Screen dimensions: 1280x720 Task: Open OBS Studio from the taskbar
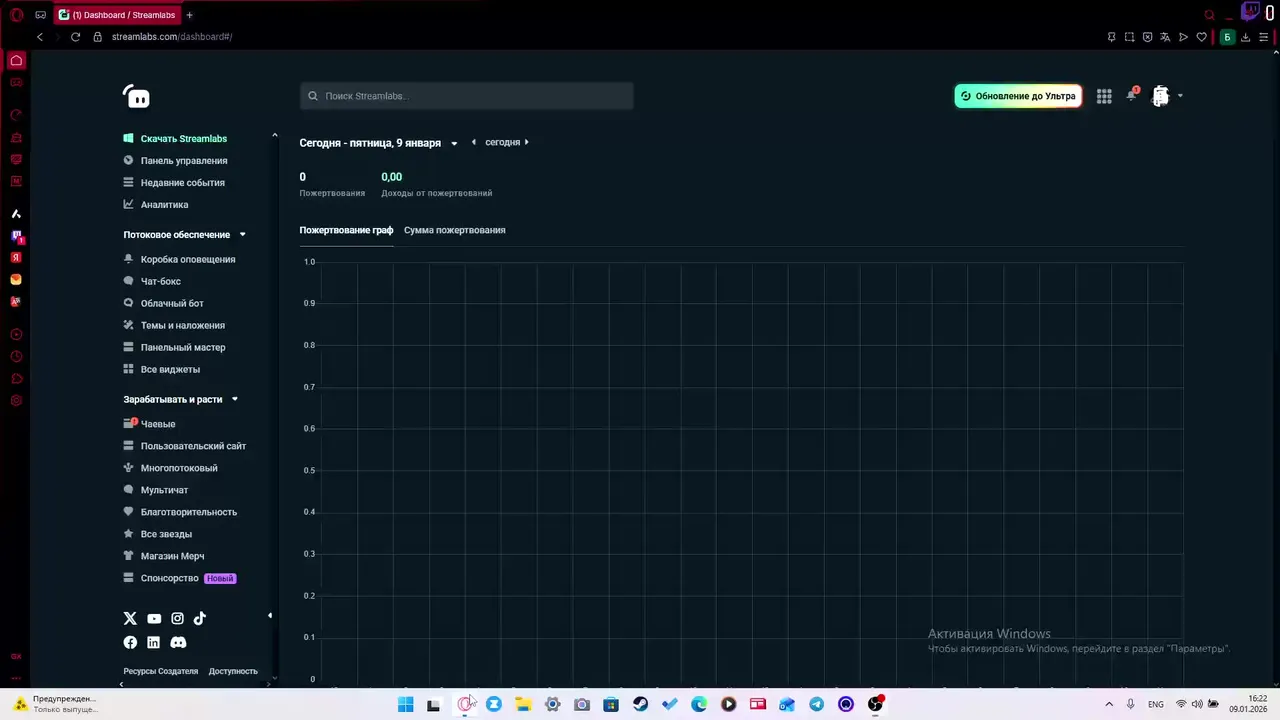pos(875,704)
